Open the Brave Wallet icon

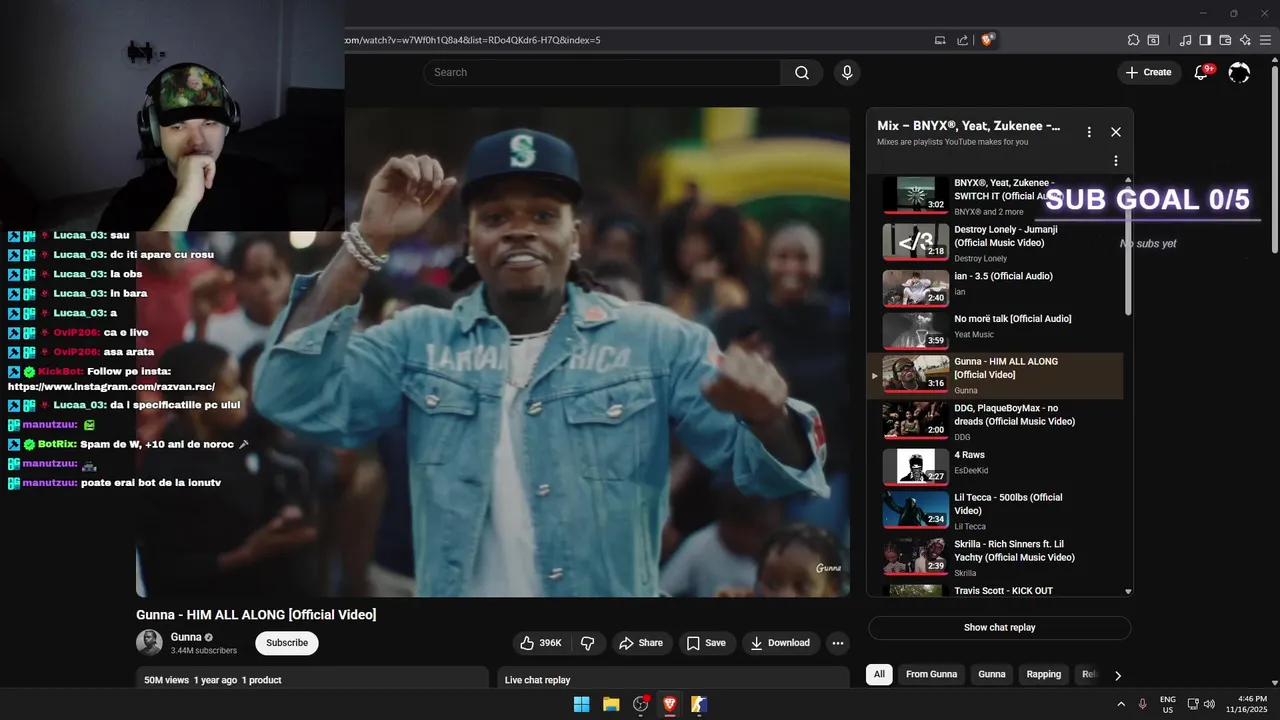point(1225,40)
